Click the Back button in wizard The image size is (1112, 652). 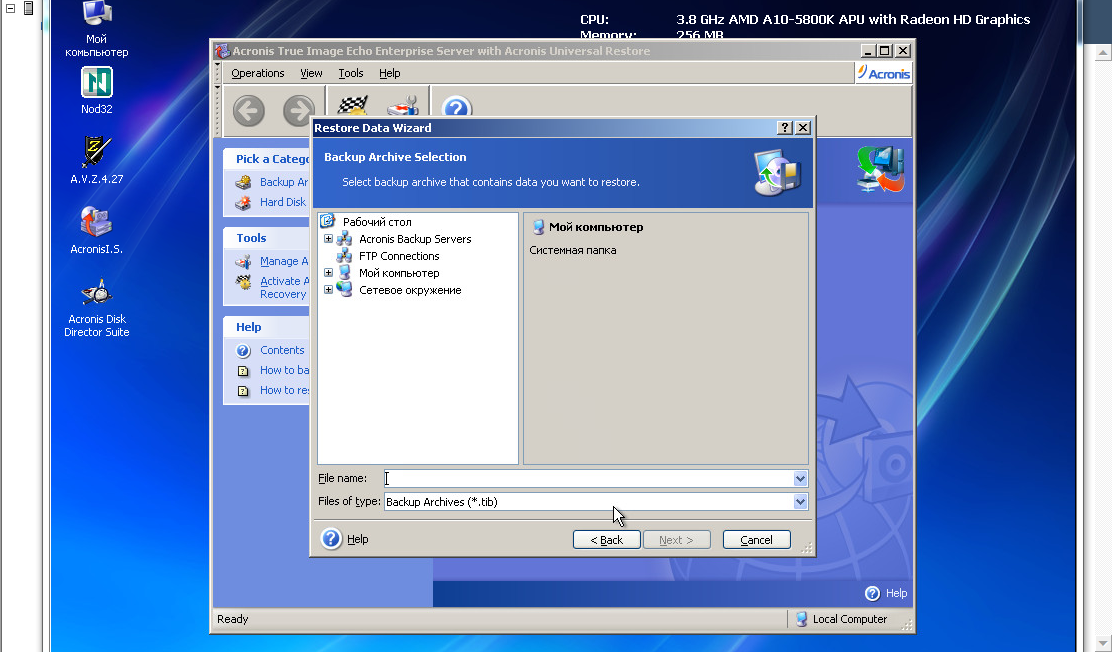click(606, 540)
